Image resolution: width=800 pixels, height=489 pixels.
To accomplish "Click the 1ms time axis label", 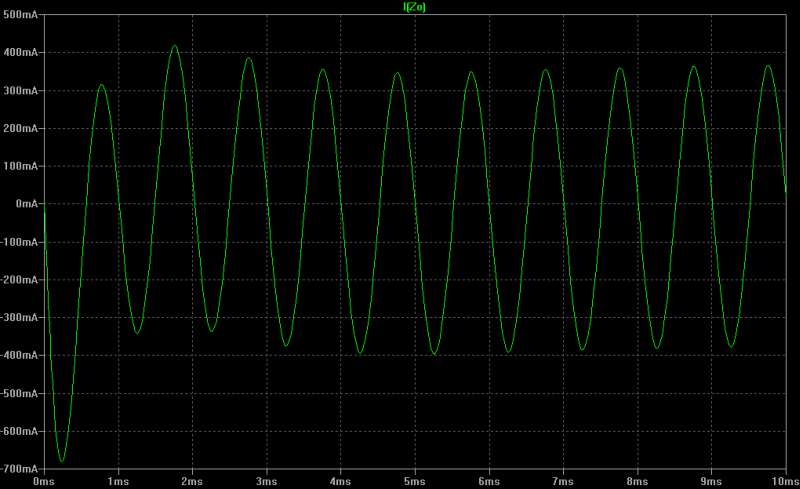I will click(118, 481).
